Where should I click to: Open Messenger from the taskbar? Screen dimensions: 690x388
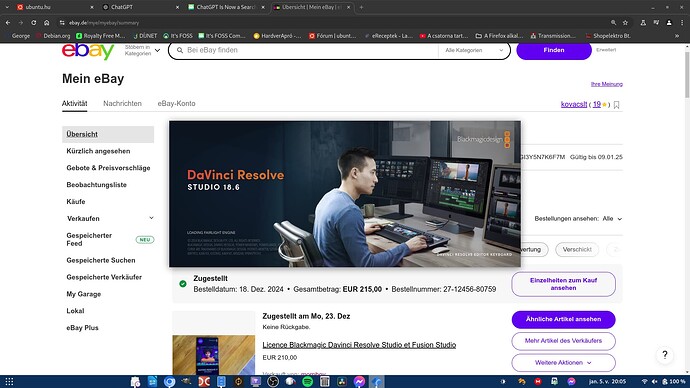click(x=360, y=381)
